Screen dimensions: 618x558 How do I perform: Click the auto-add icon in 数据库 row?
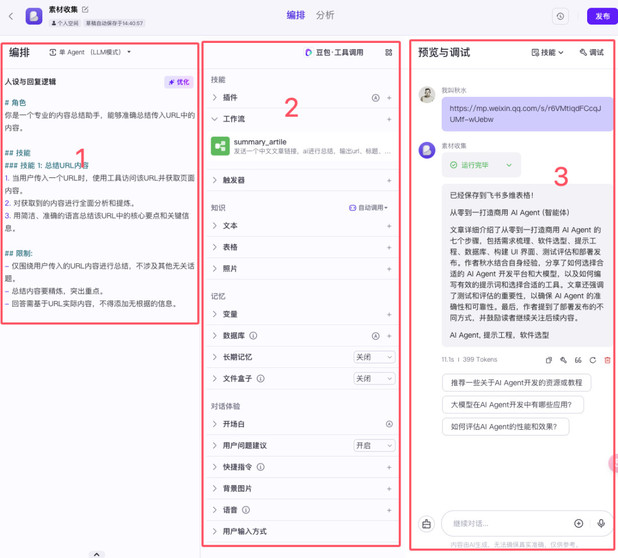click(376, 336)
